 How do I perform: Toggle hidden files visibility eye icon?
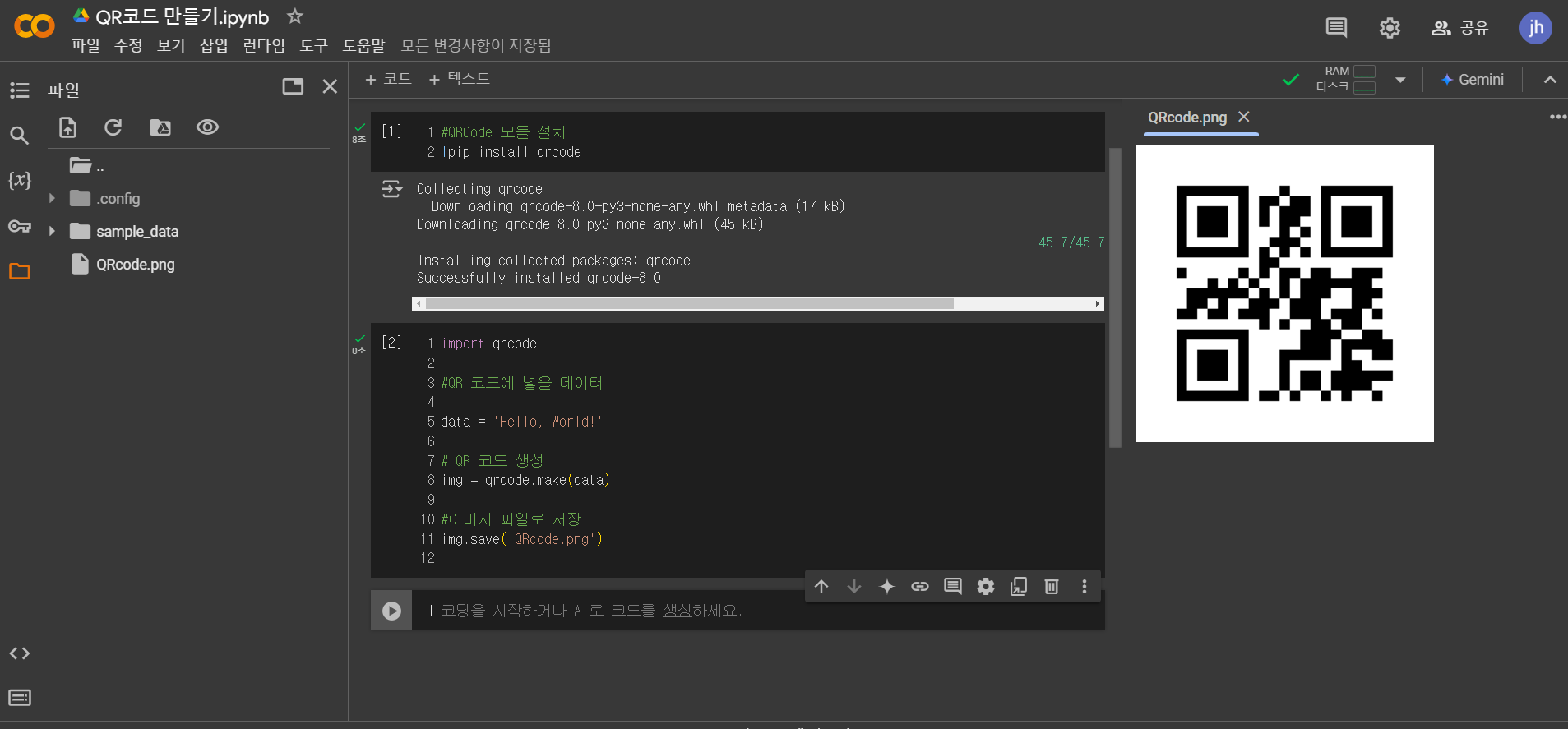point(207,127)
